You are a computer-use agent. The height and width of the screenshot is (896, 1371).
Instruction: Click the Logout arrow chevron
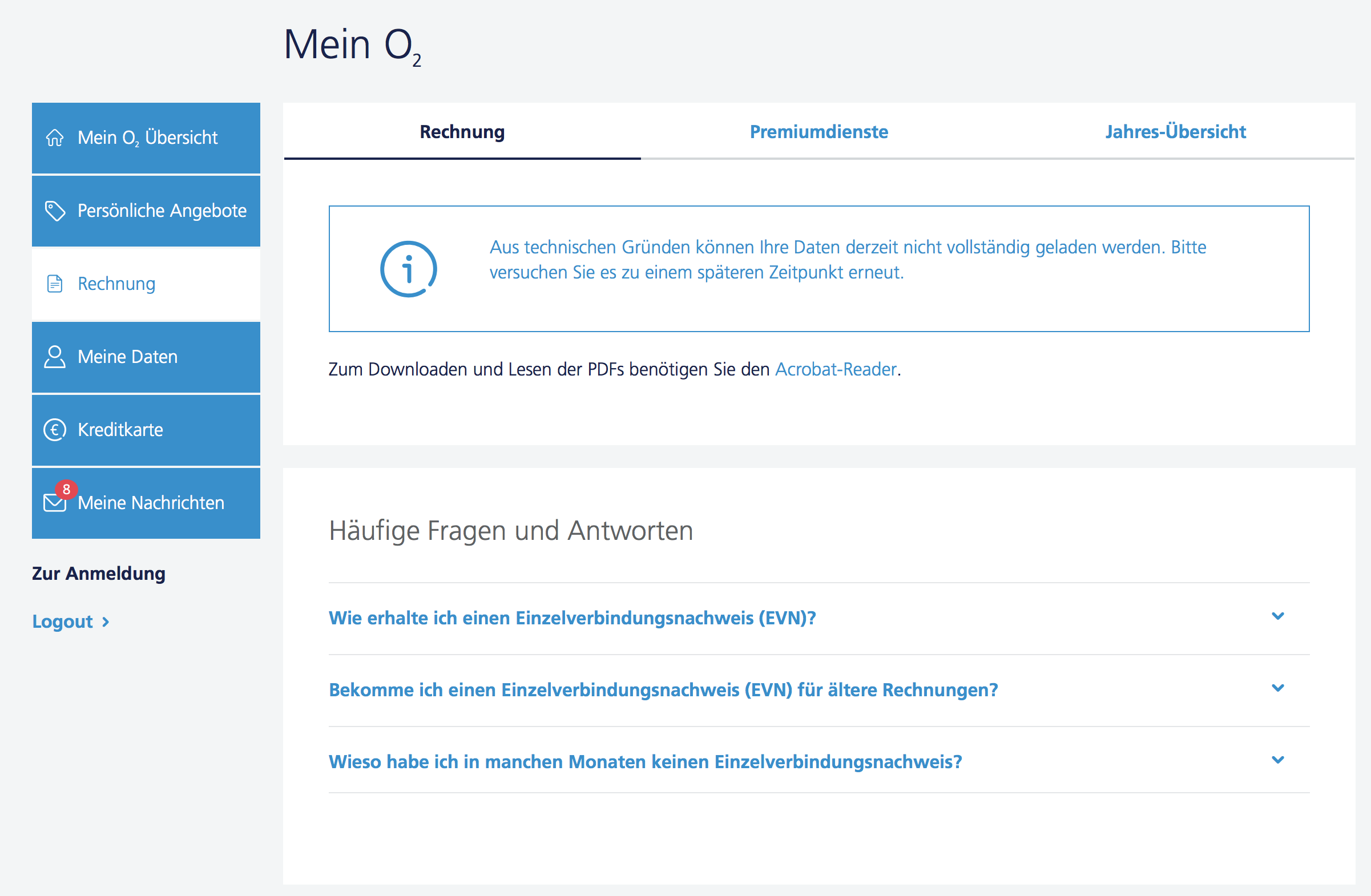click(106, 623)
